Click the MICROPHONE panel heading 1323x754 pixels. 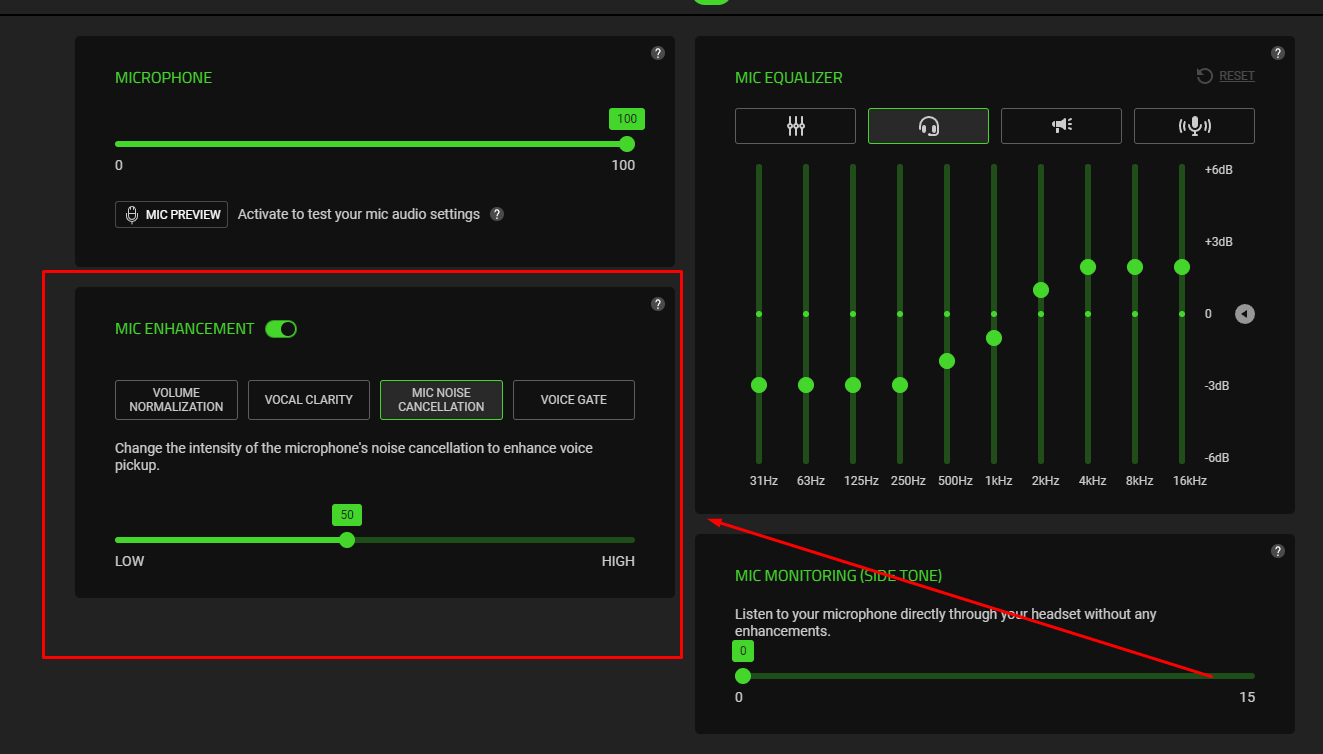point(163,78)
